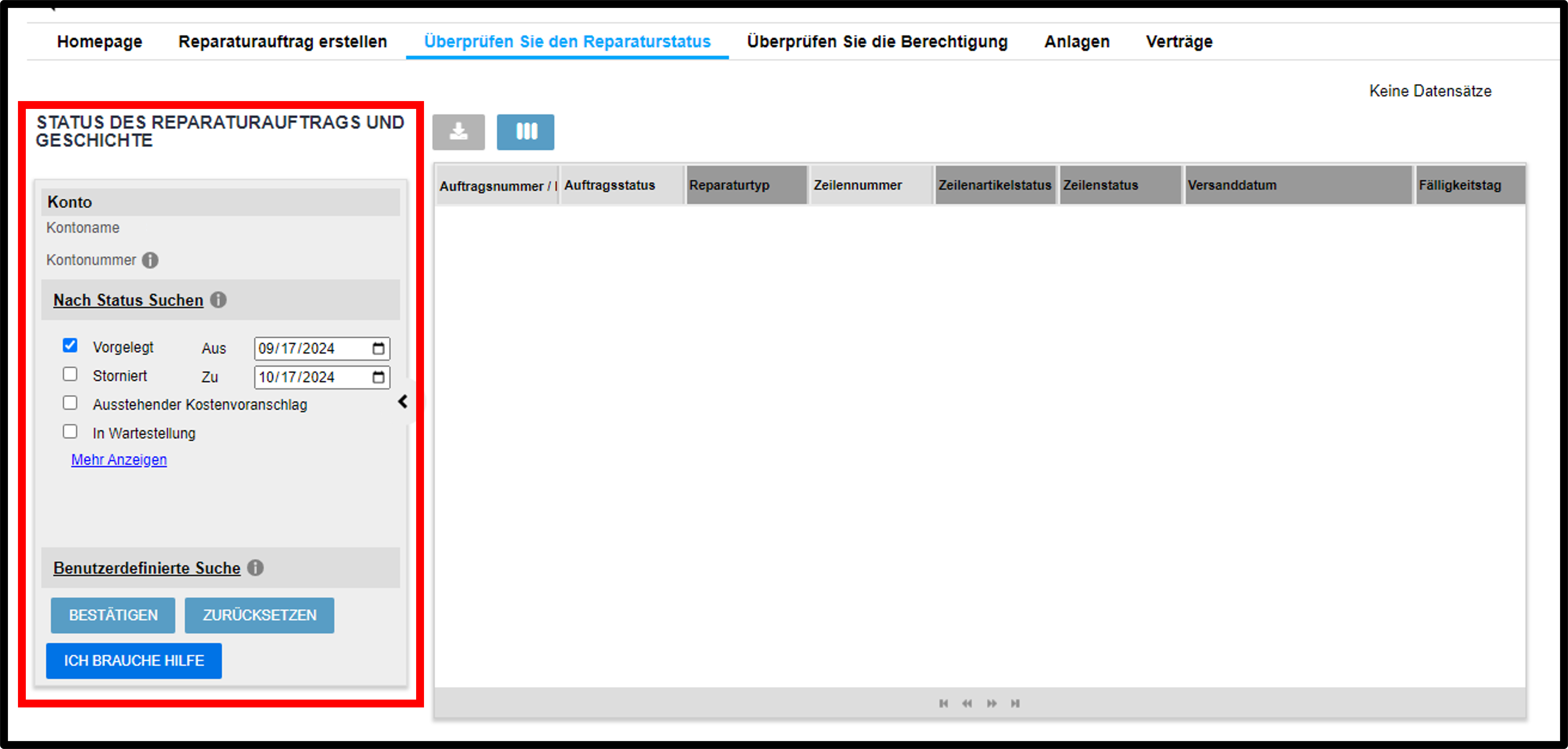Click info icon beside Benutzerdefinierte Suche
The width and height of the screenshot is (1568, 749).
(256, 567)
